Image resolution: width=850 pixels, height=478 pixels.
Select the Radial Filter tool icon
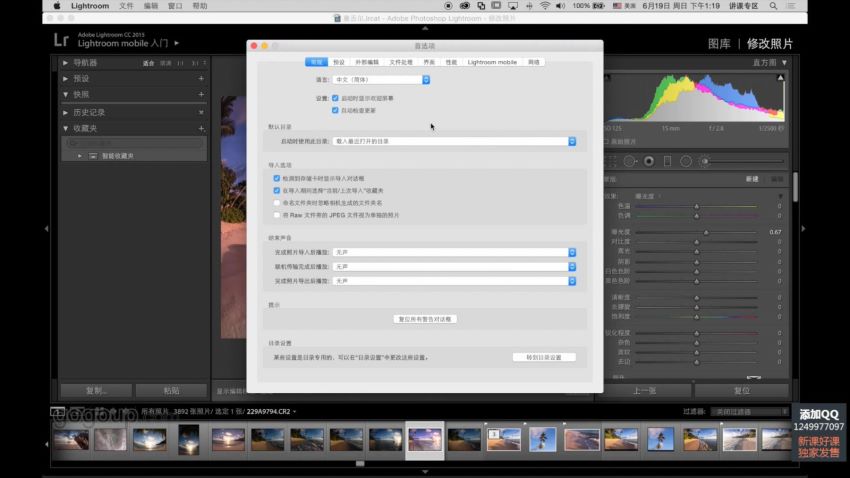click(x=686, y=162)
